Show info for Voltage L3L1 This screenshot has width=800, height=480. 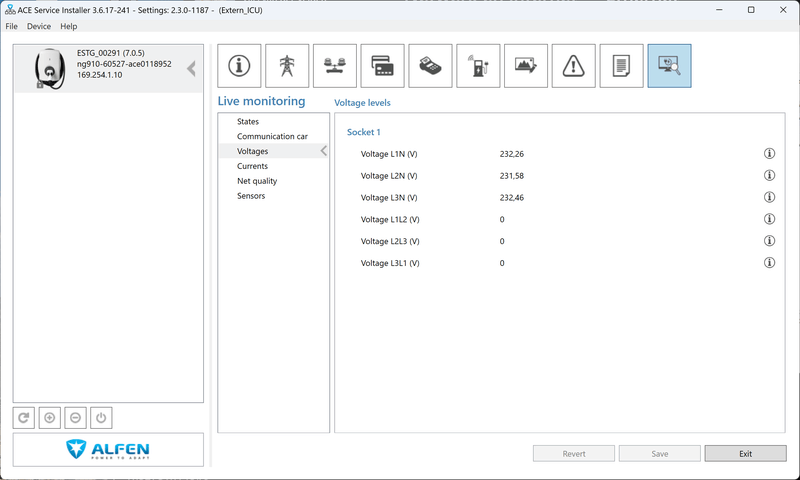coord(769,263)
